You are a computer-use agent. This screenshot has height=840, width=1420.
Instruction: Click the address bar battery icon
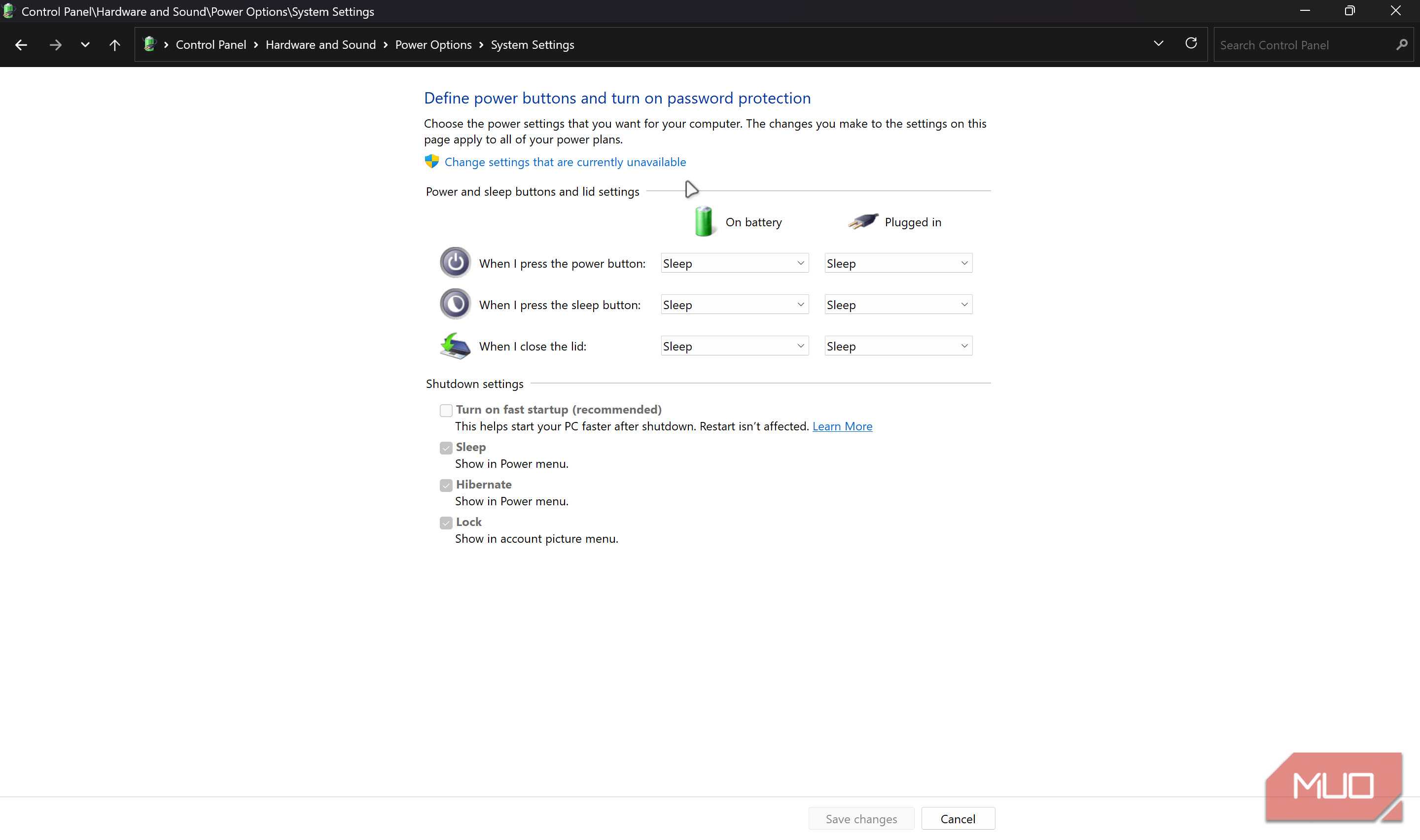point(149,44)
